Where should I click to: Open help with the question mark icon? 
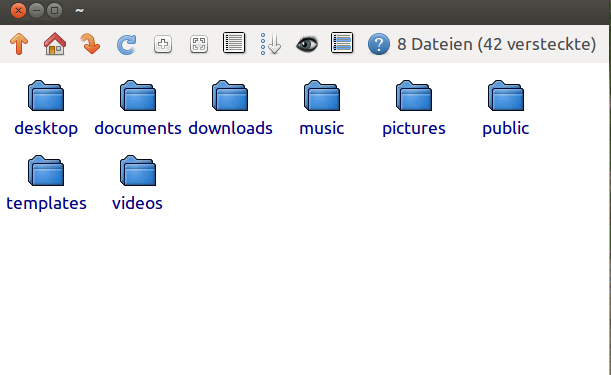coord(379,44)
